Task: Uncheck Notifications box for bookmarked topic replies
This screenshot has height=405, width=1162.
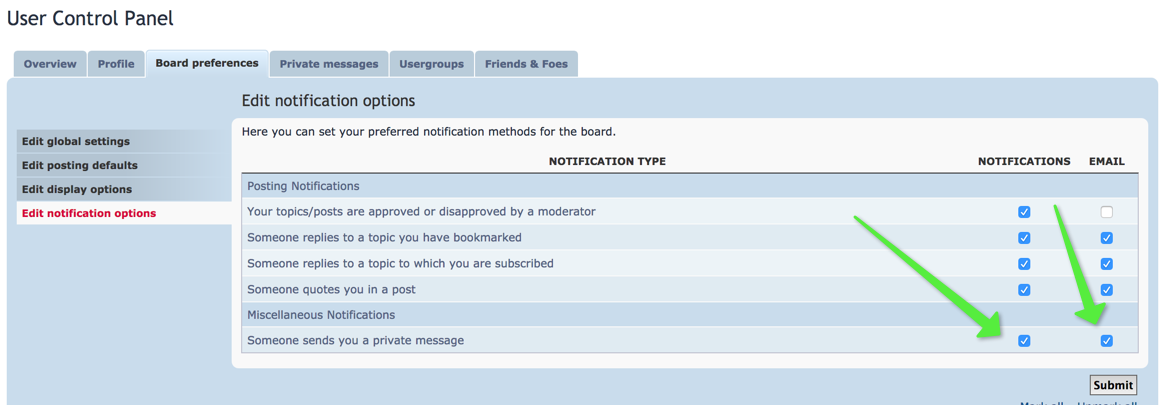Action: pyautogui.click(x=1024, y=238)
